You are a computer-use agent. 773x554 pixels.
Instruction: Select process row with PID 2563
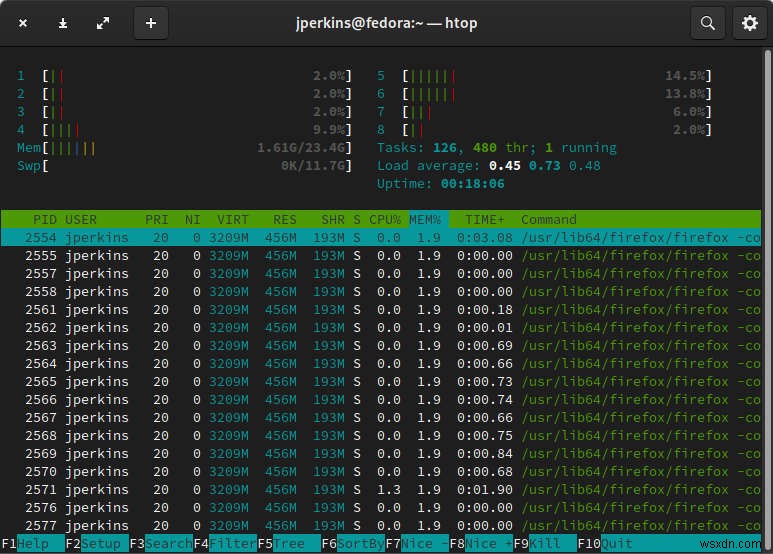tap(381, 346)
